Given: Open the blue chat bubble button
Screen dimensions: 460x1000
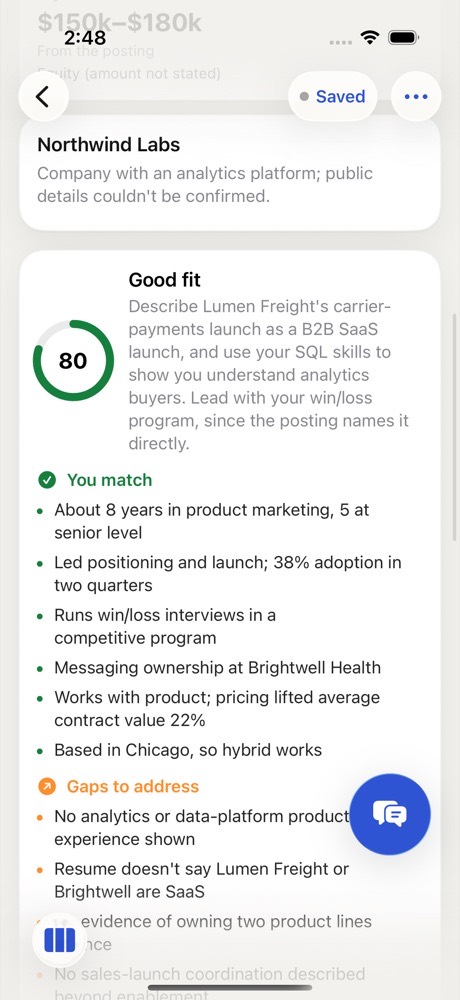Looking at the screenshot, I should [x=390, y=814].
